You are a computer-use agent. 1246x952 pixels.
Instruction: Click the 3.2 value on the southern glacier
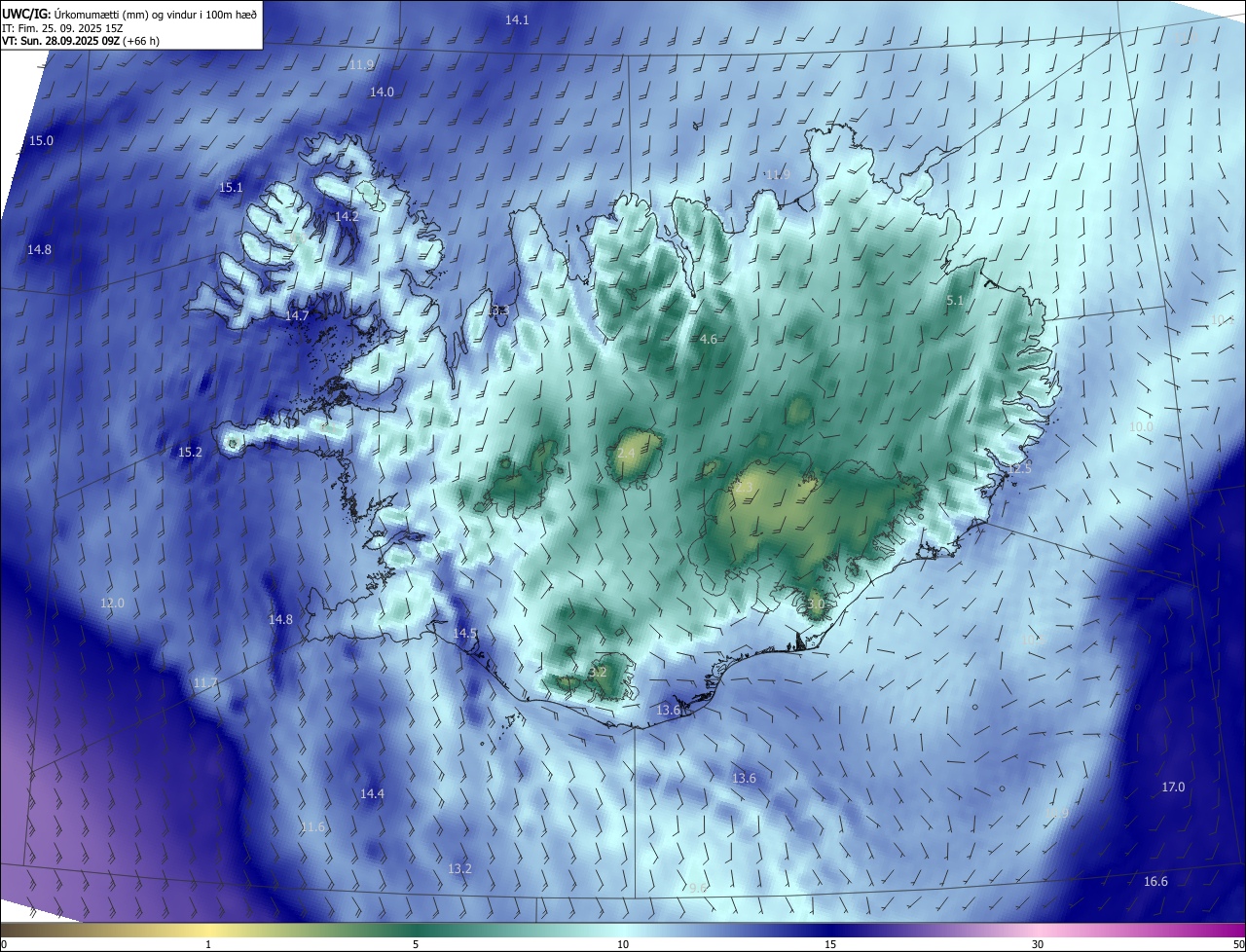pos(599,672)
